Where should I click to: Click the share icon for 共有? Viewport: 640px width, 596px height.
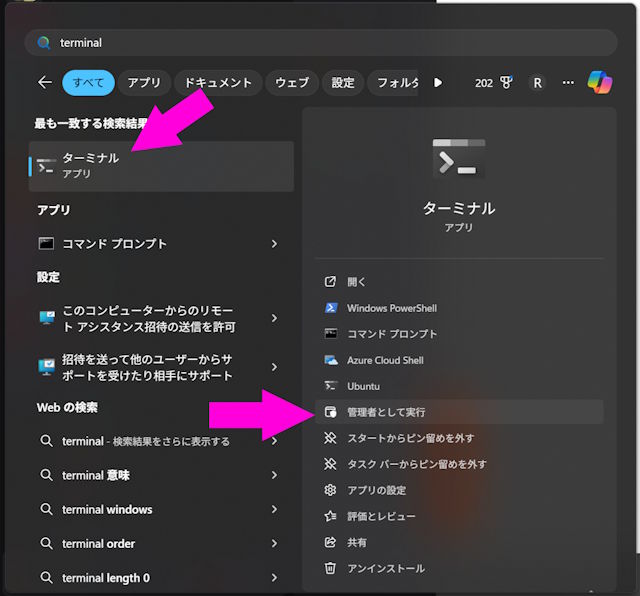point(330,542)
